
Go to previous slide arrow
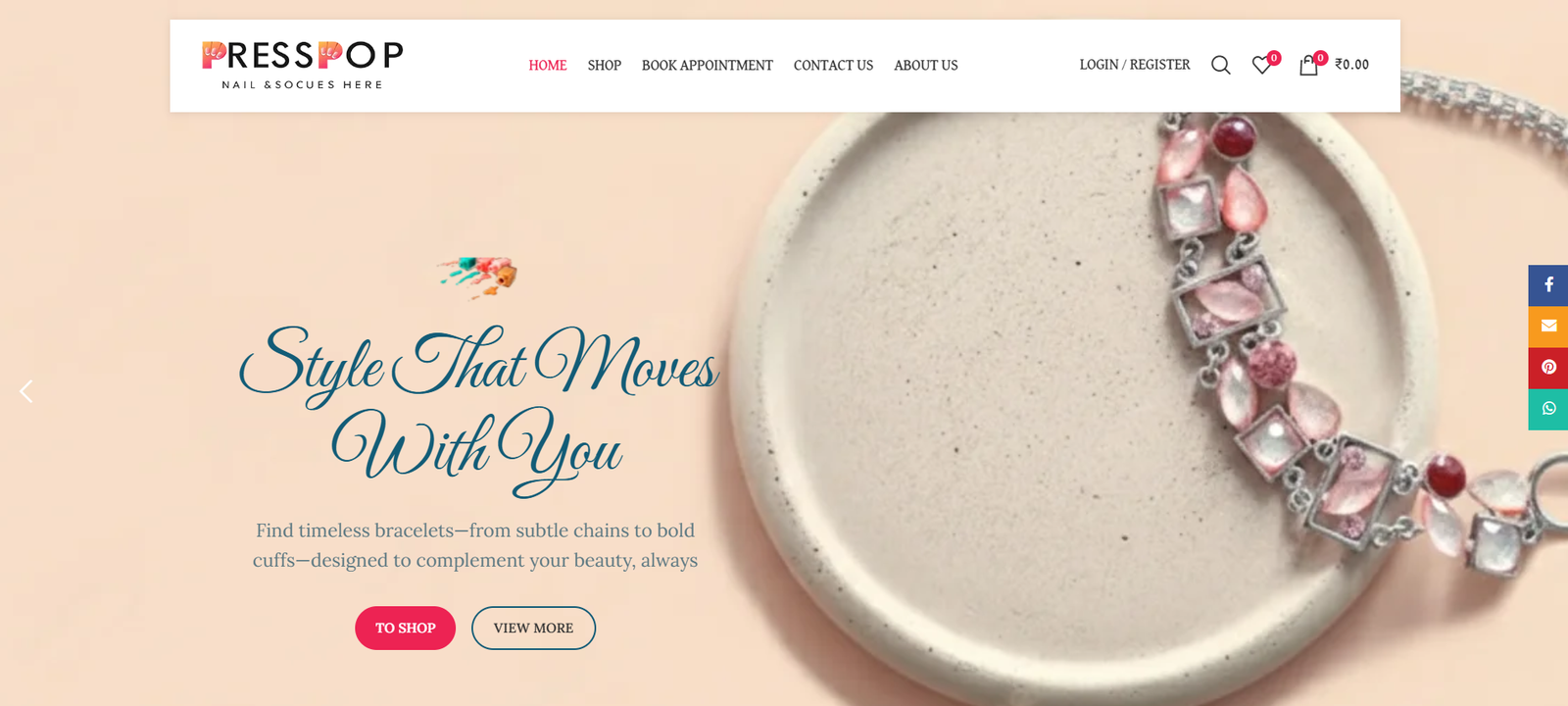tap(26, 391)
